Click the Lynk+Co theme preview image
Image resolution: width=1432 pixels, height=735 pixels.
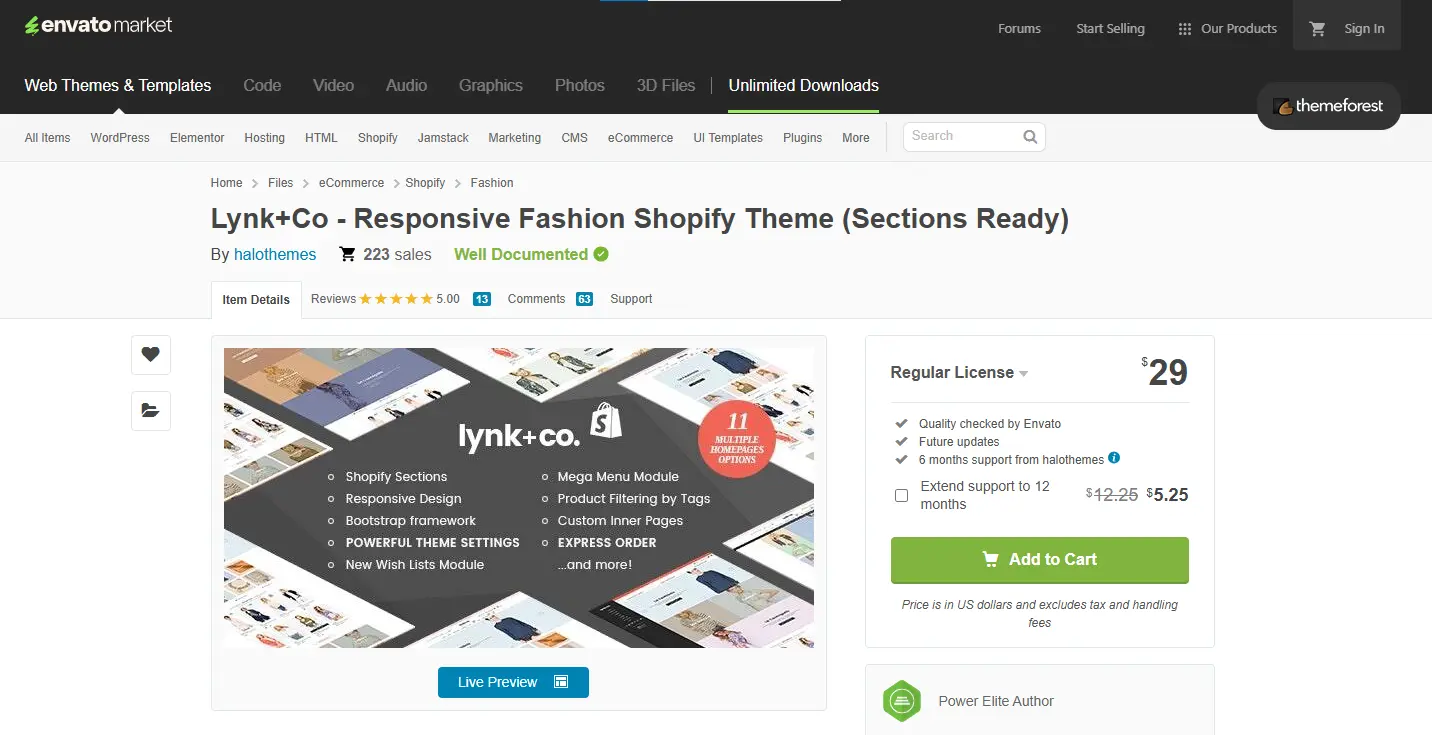518,498
